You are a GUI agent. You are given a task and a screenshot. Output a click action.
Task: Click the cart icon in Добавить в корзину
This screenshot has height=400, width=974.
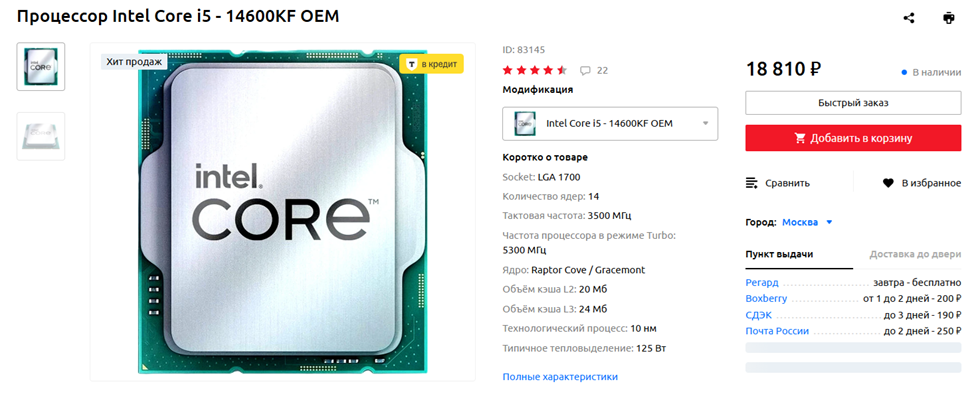point(800,139)
